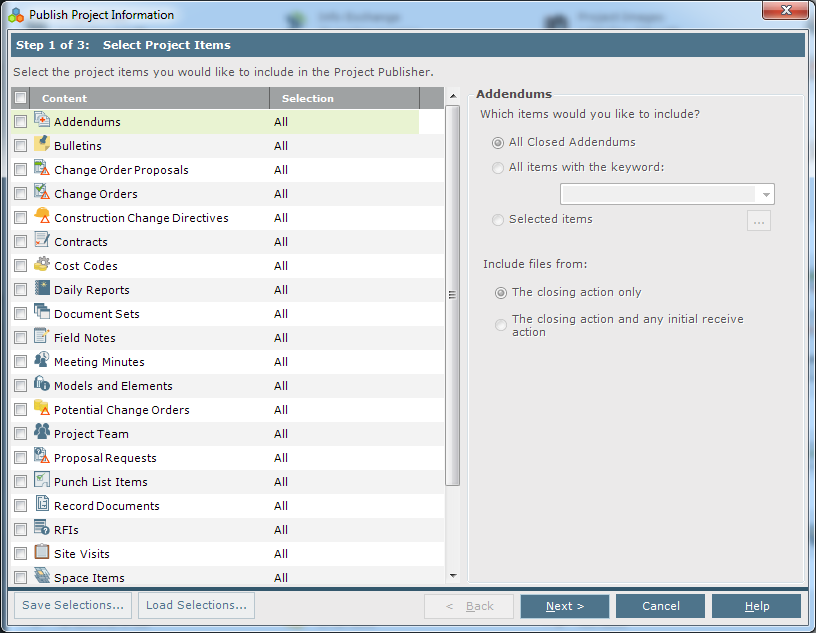Image resolution: width=816 pixels, height=633 pixels.
Task: Click the disabled Back button
Action: point(469,606)
